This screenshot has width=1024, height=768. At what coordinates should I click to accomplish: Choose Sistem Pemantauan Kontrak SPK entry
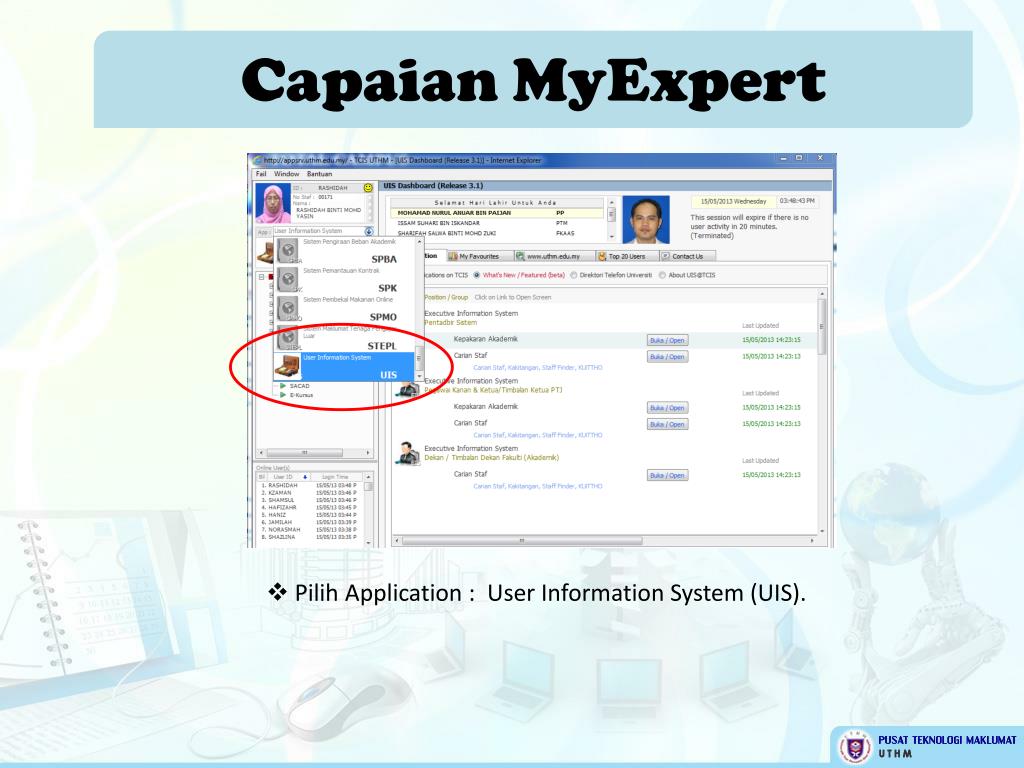pyautogui.click(x=344, y=280)
